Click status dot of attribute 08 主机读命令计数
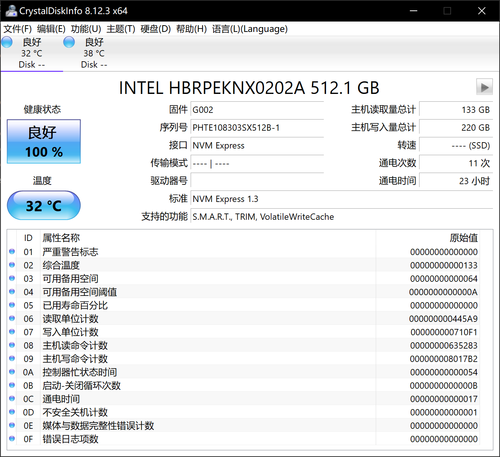500x457 pixels. pyautogui.click(x=12, y=345)
